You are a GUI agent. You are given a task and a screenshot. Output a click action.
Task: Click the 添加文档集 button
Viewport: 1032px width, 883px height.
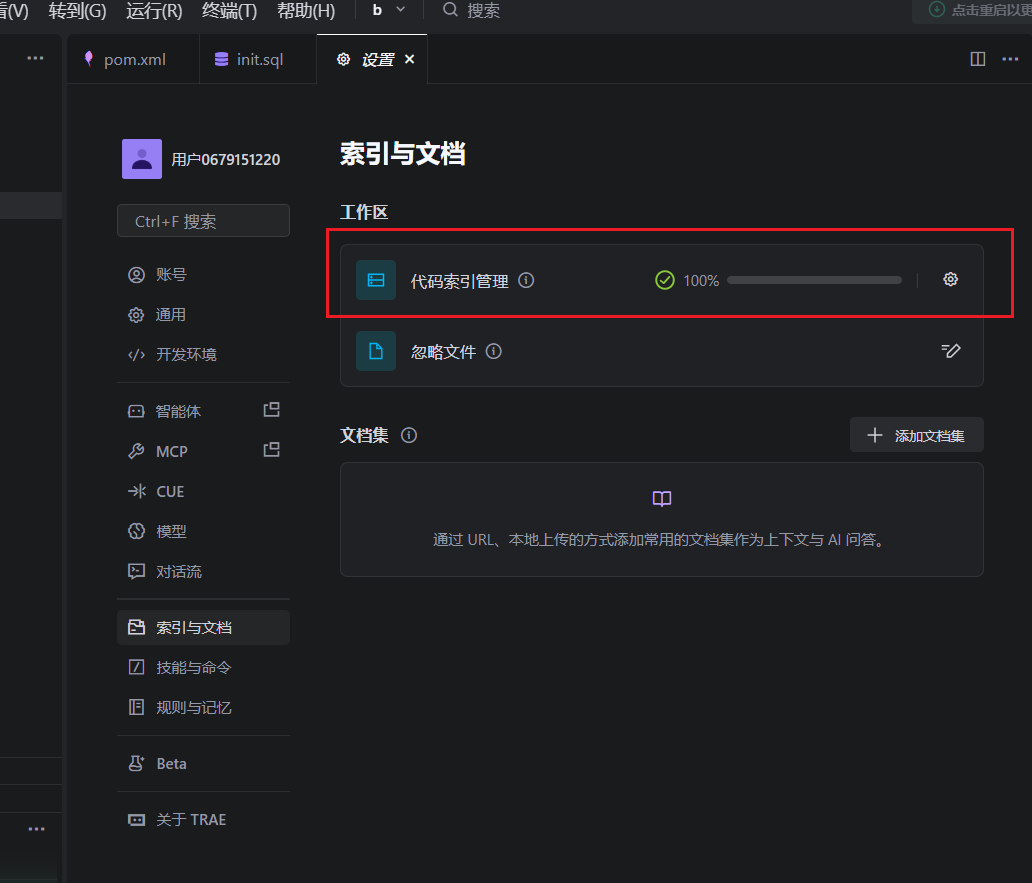(x=917, y=435)
